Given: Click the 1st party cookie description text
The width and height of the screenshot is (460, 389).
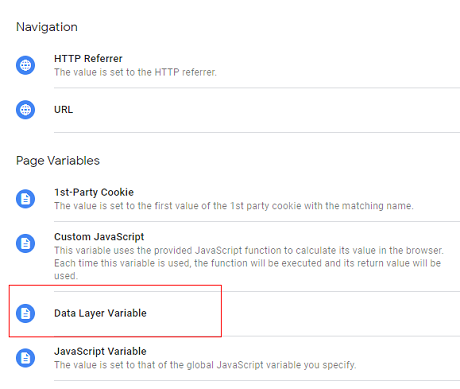Looking at the screenshot, I should tap(234, 206).
